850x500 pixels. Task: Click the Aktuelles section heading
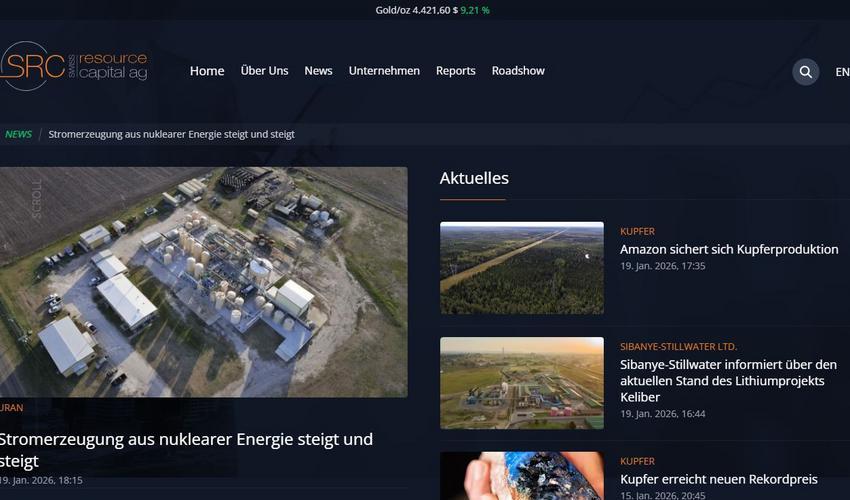[474, 178]
